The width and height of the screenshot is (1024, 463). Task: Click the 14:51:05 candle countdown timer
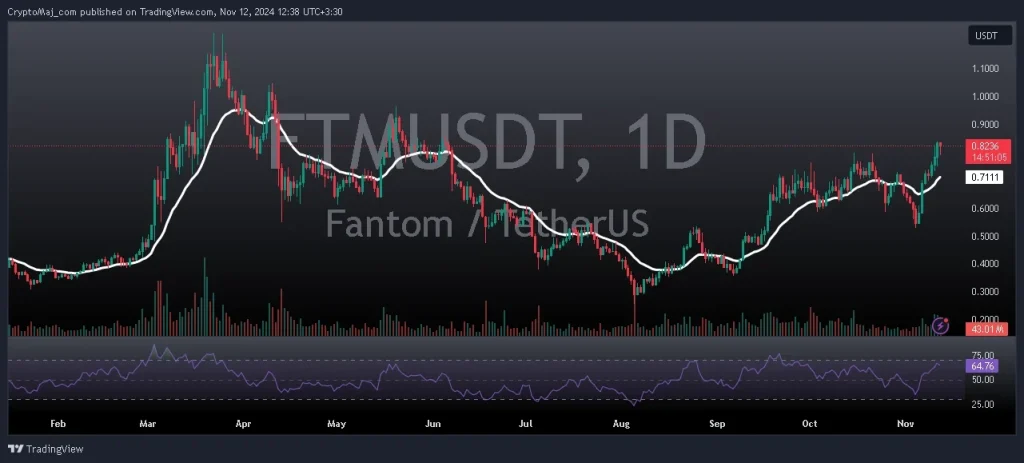[984, 157]
